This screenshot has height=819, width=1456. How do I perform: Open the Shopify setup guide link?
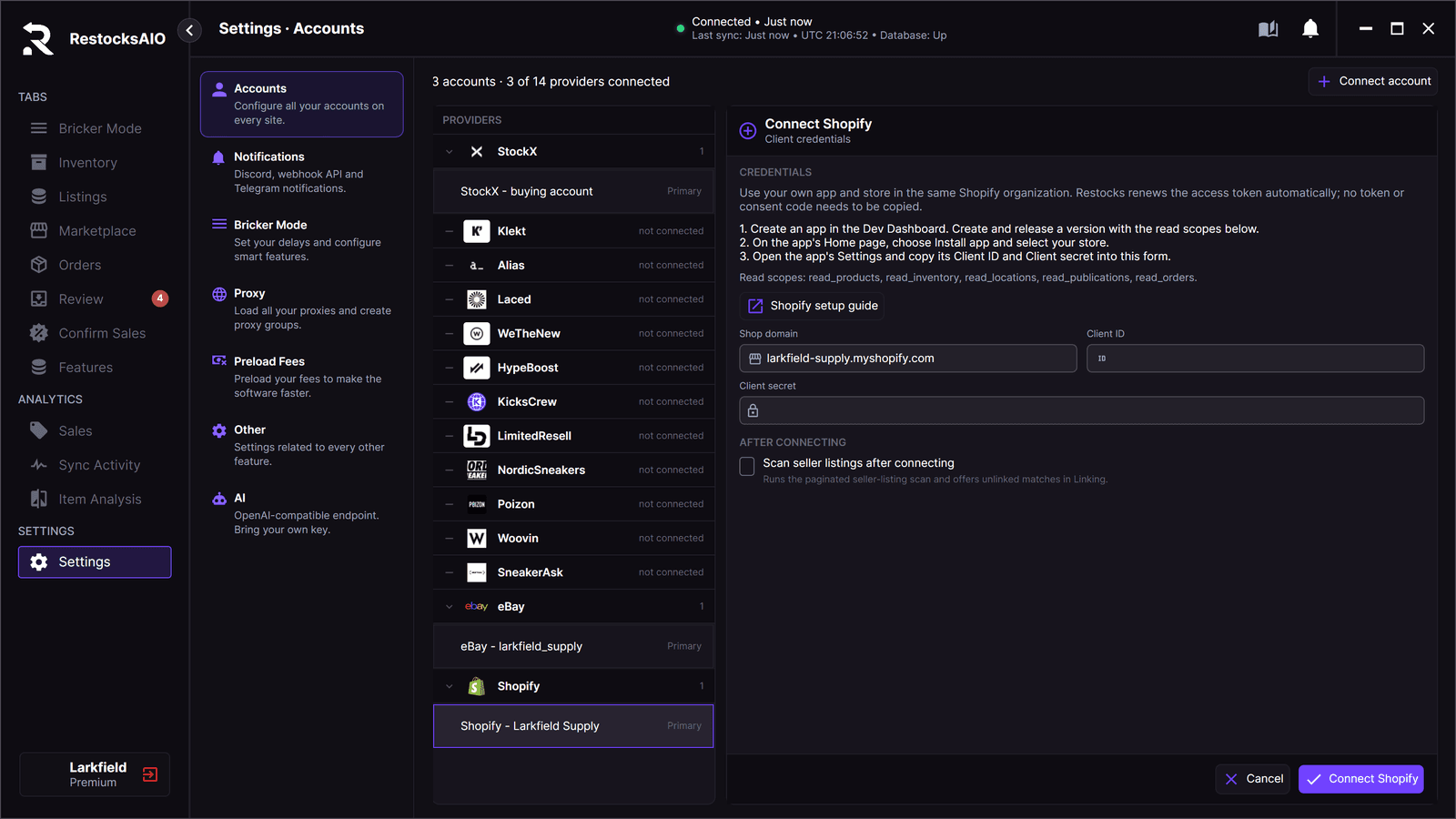click(x=812, y=306)
